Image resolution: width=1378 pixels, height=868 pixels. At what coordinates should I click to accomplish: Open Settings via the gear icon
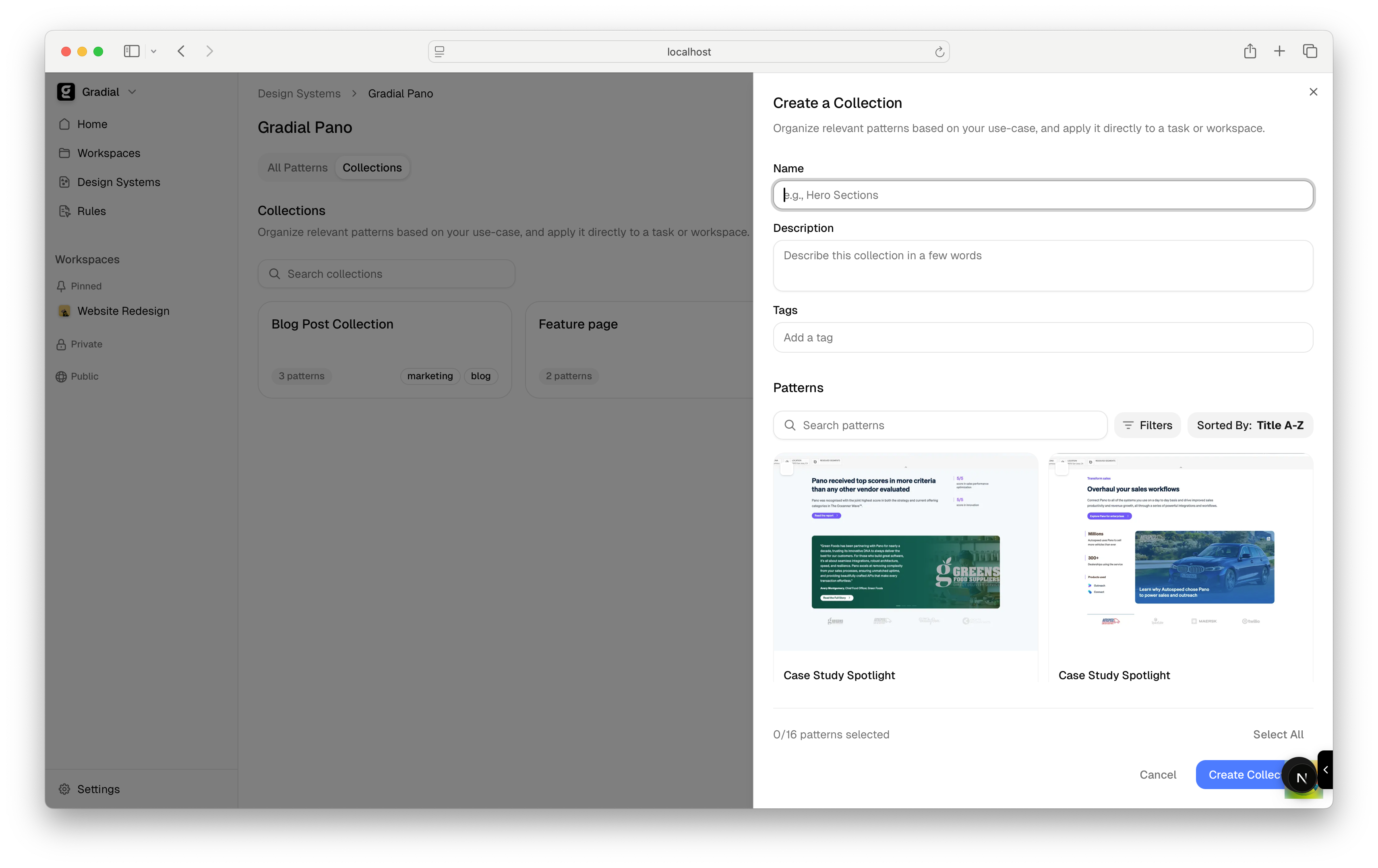(65, 789)
